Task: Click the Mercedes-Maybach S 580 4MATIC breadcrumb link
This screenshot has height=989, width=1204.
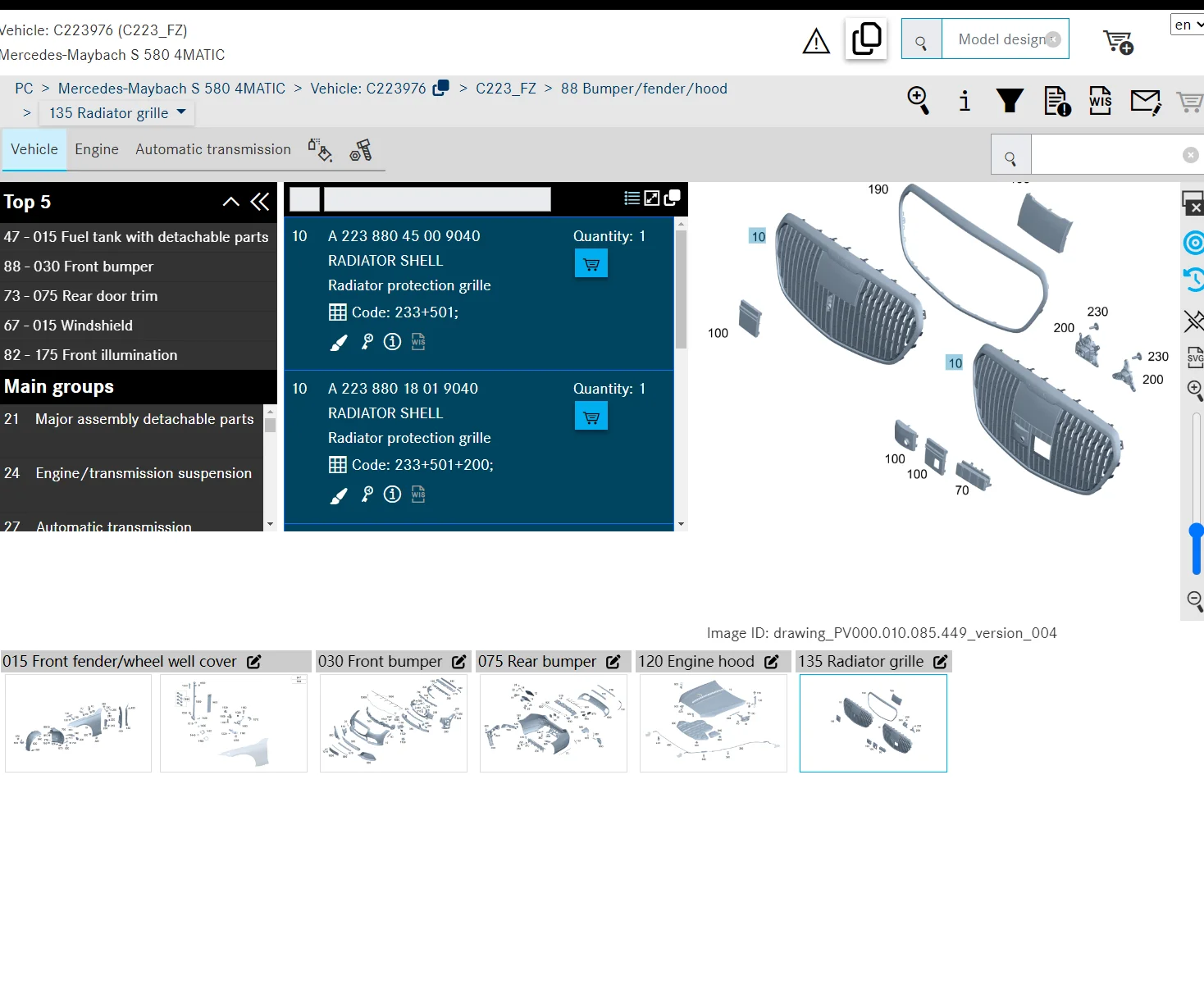Action: click(171, 89)
